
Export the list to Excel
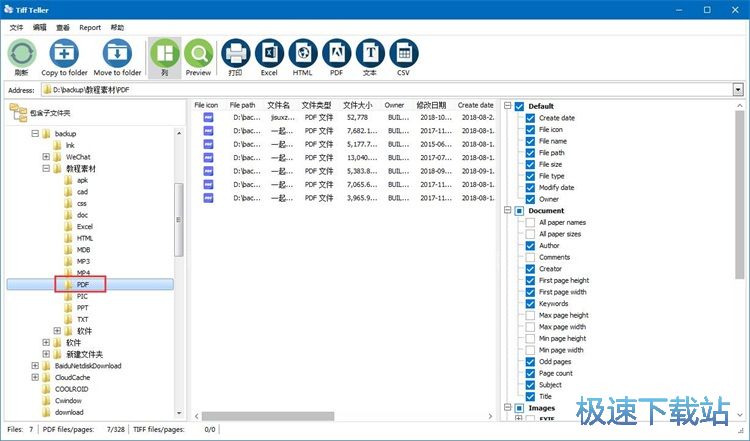coord(269,54)
